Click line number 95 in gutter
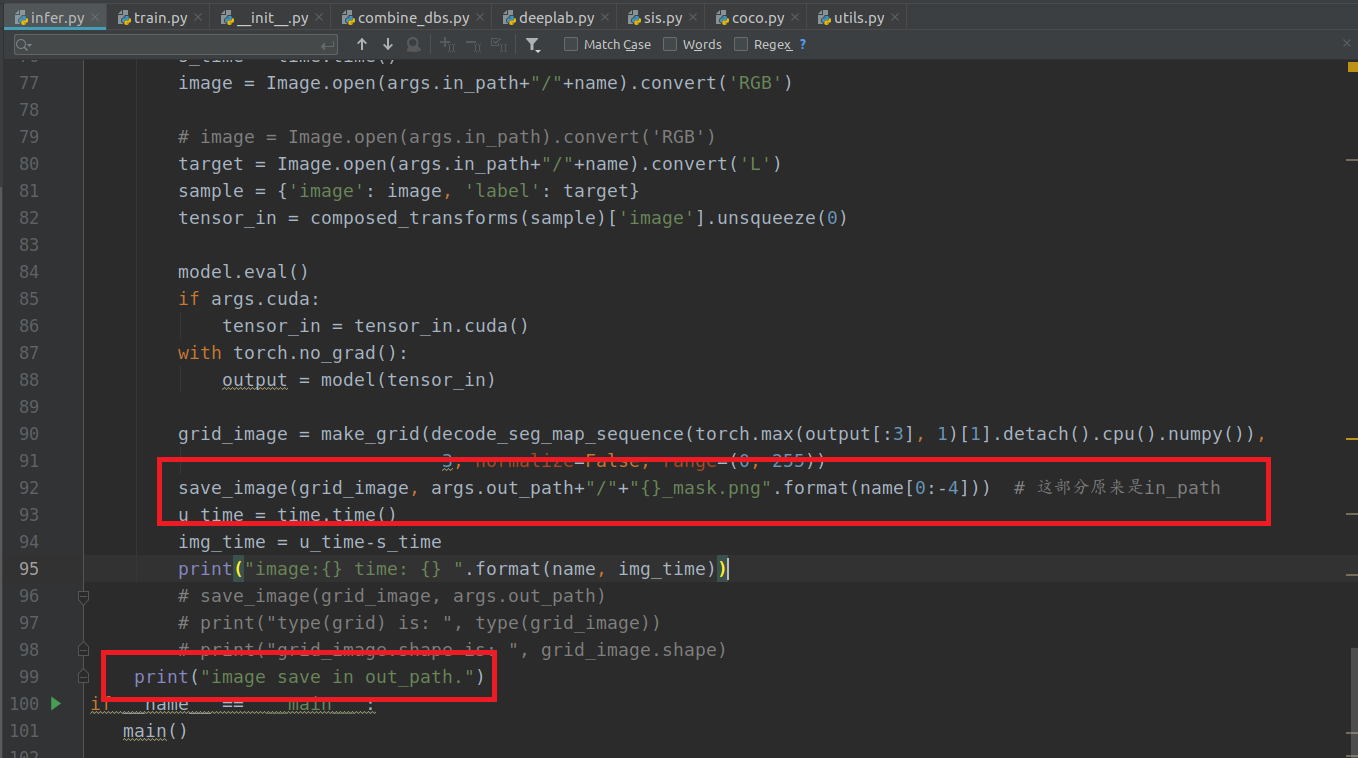Screen dimensions: 1358x758 [x=29, y=569]
